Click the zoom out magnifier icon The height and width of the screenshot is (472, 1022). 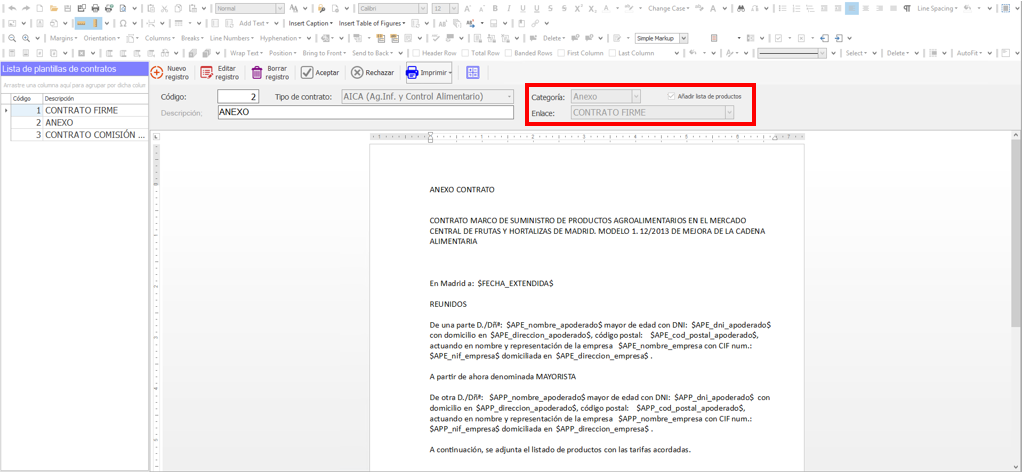pyautogui.click(x=11, y=38)
